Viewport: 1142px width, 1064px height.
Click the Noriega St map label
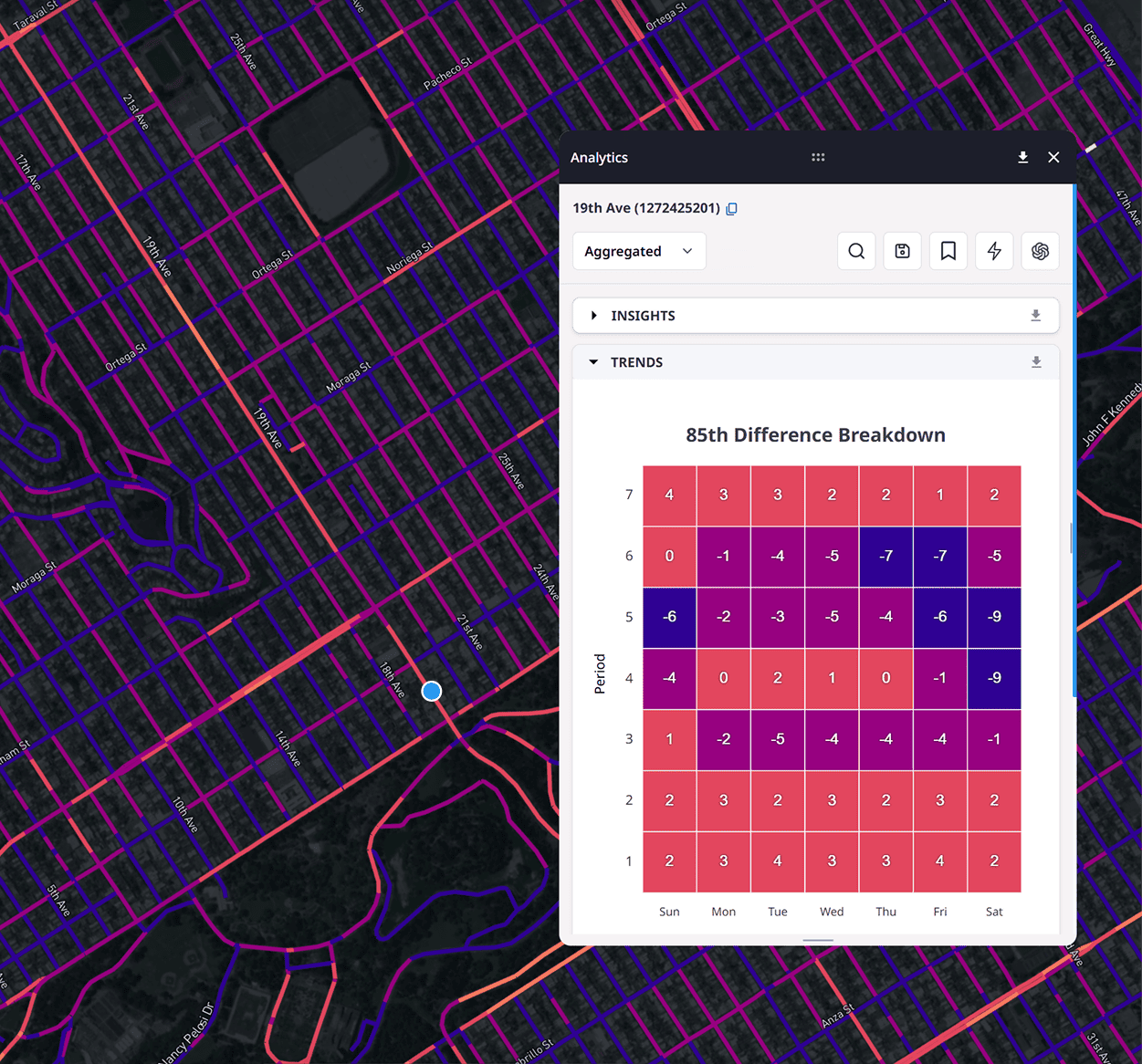coord(409,258)
